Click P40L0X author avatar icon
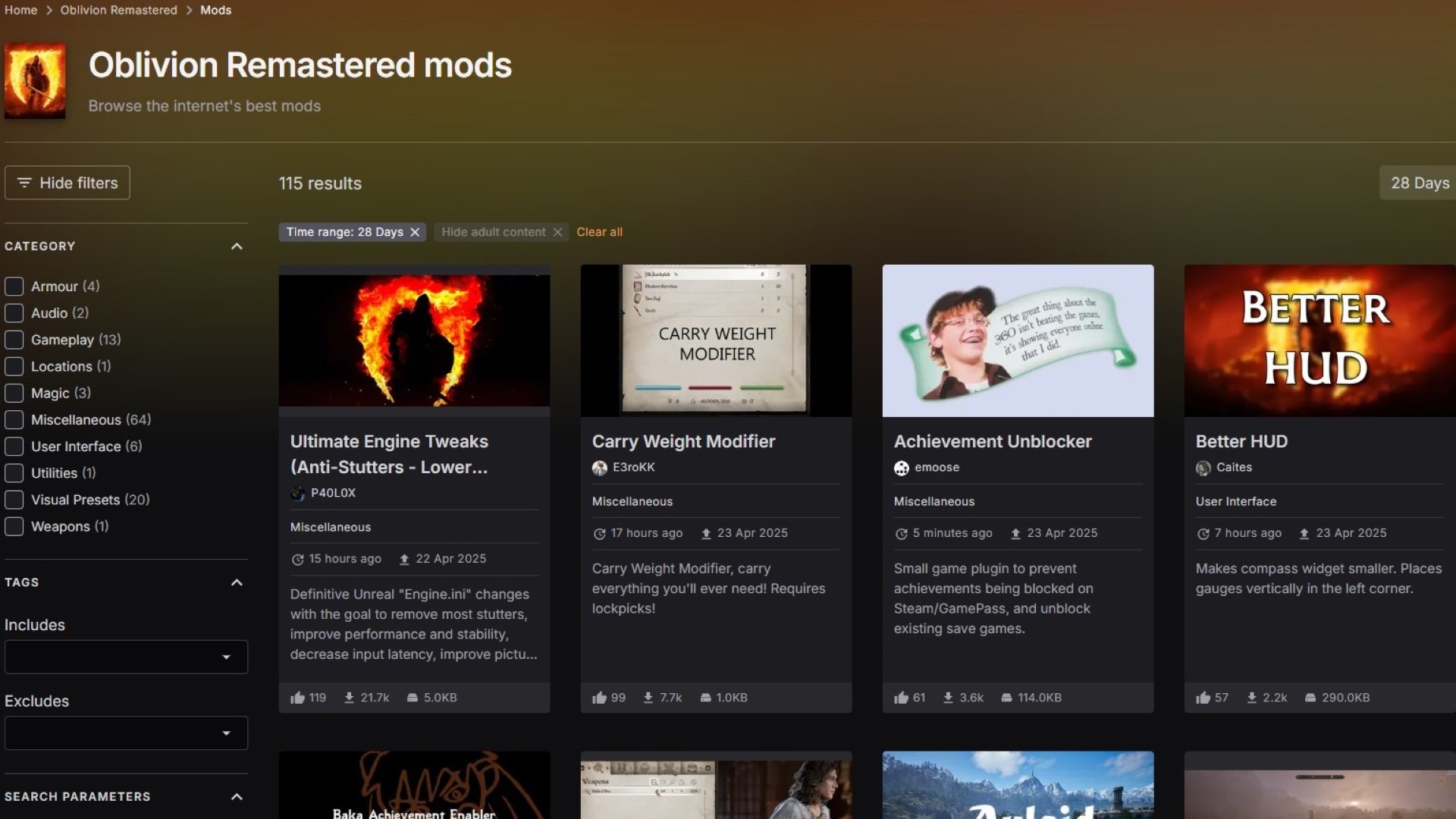The height and width of the screenshot is (819, 1456). [x=297, y=494]
